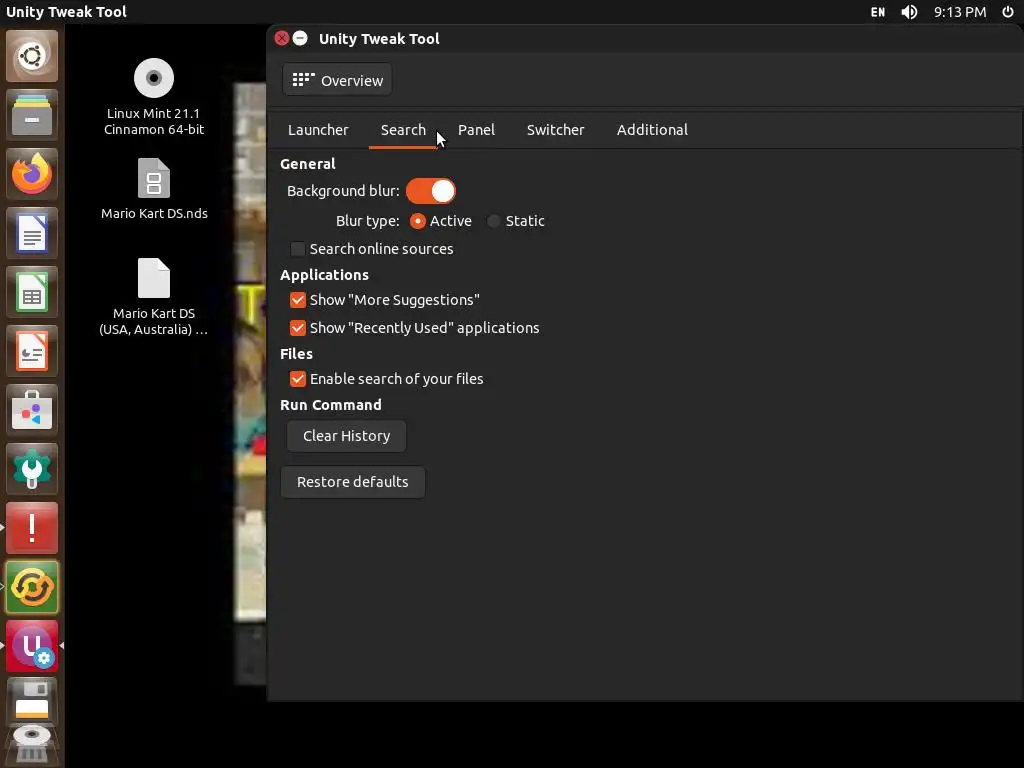Enable Search online sources checkbox
1024x768 pixels.
click(372, 249)
